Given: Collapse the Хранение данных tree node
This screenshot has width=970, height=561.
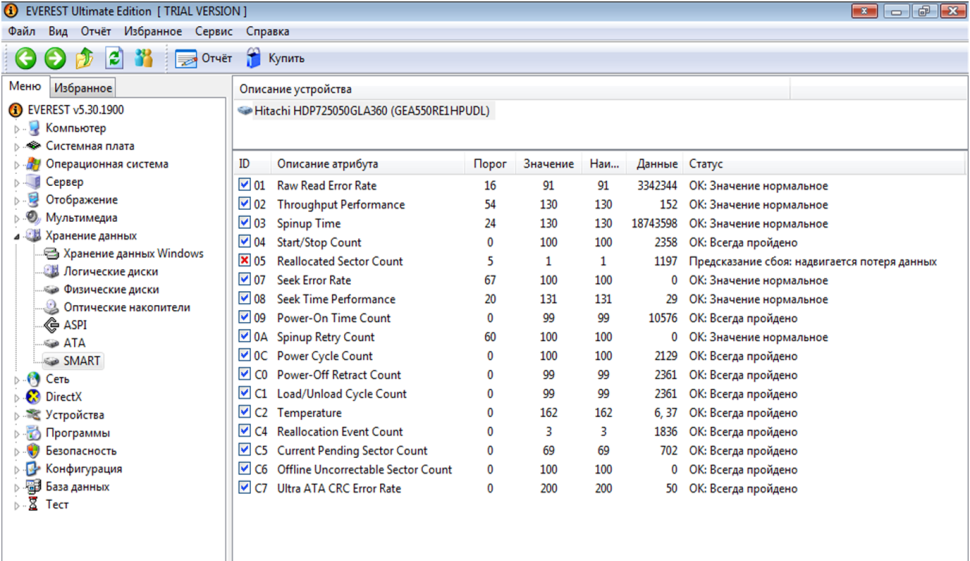Looking at the screenshot, I should point(17,236).
